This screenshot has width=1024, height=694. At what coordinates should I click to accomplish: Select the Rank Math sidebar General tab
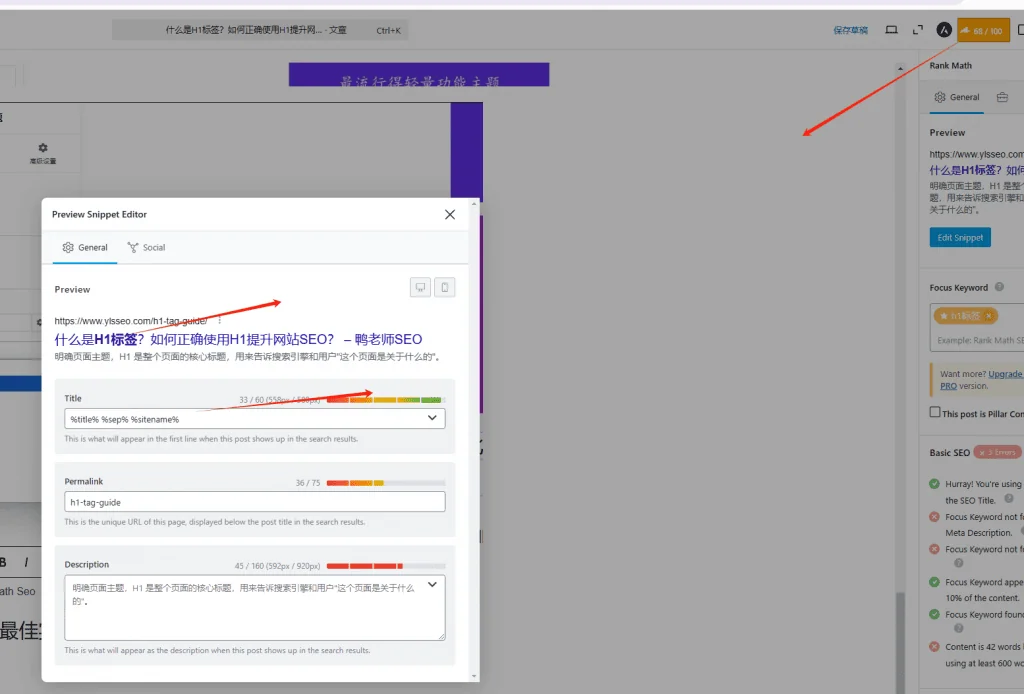tap(957, 97)
